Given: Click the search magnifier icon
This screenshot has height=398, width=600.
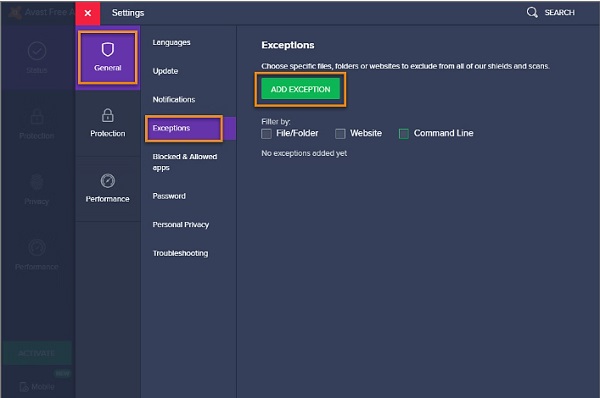Looking at the screenshot, I should click(x=532, y=12).
